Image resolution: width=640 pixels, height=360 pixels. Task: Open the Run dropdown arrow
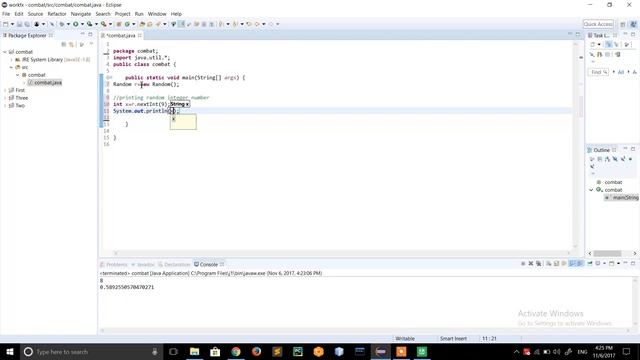(x=82, y=24)
